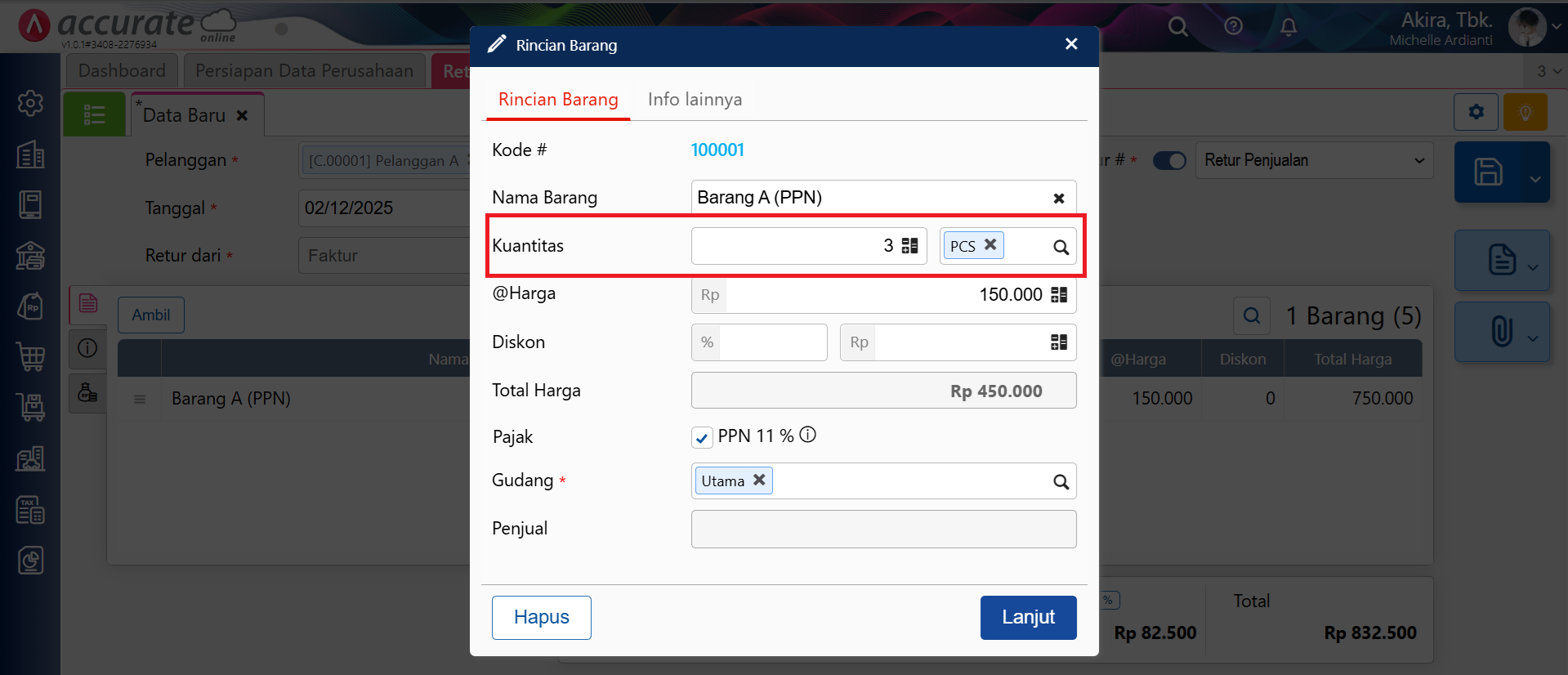The image size is (1568, 675).
Task: Expand the attachment paperclip dropdown
Action: point(1532,337)
